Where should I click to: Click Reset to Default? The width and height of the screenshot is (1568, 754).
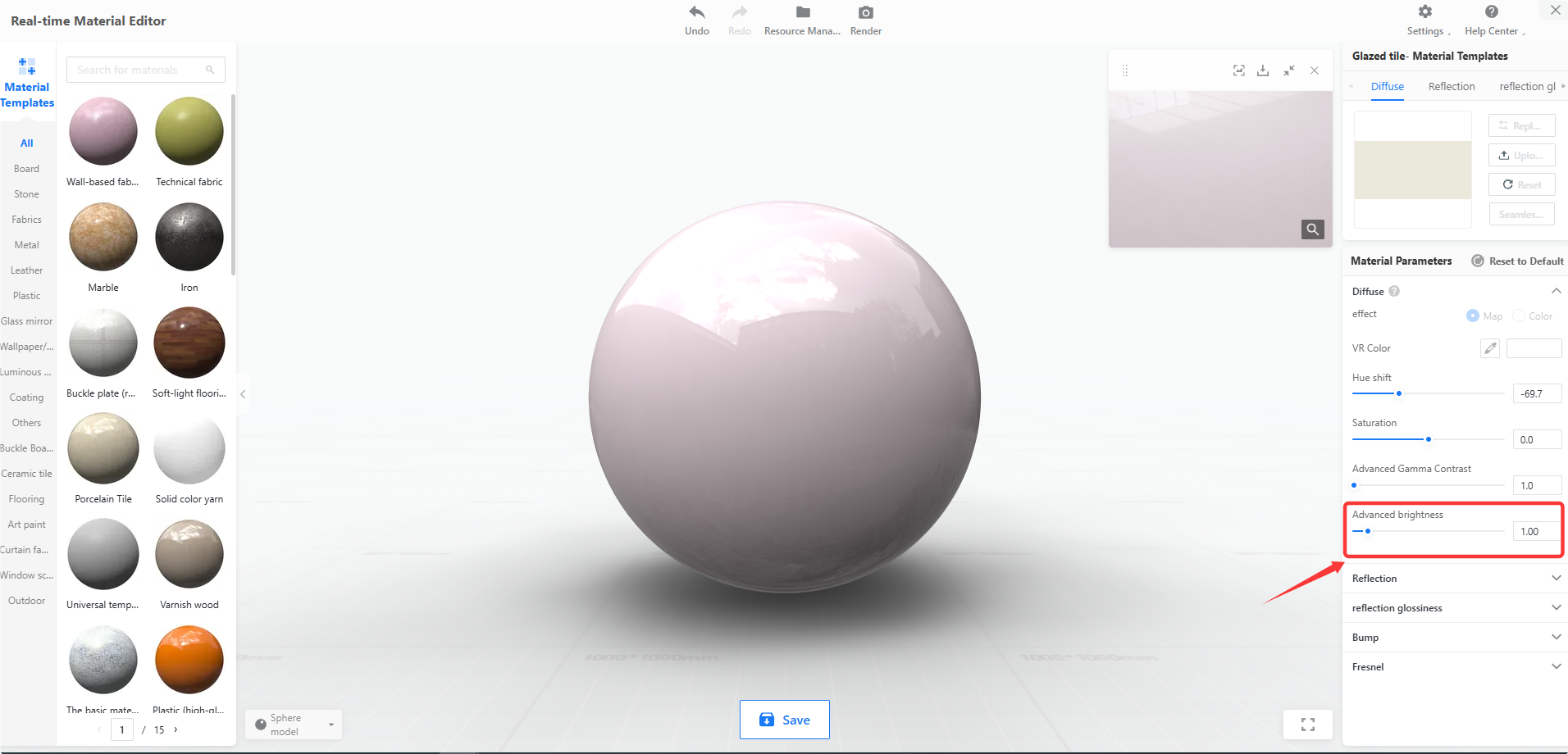[x=1518, y=261]
